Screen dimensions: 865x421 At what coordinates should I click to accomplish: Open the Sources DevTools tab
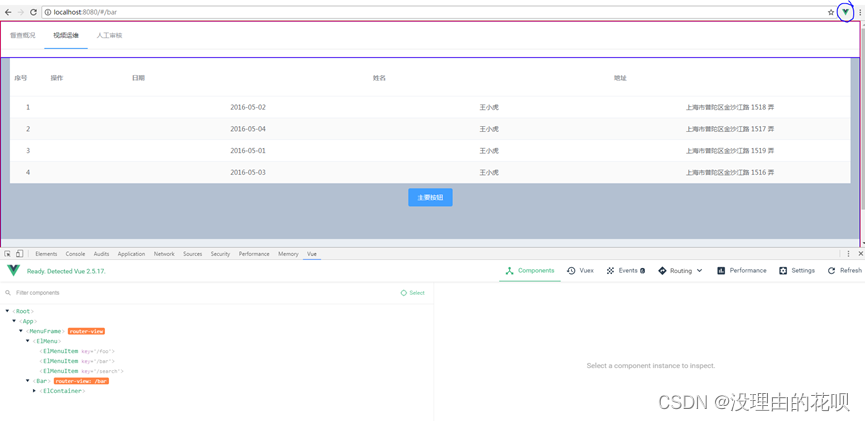pyautogui.click(x=193, y=254)
